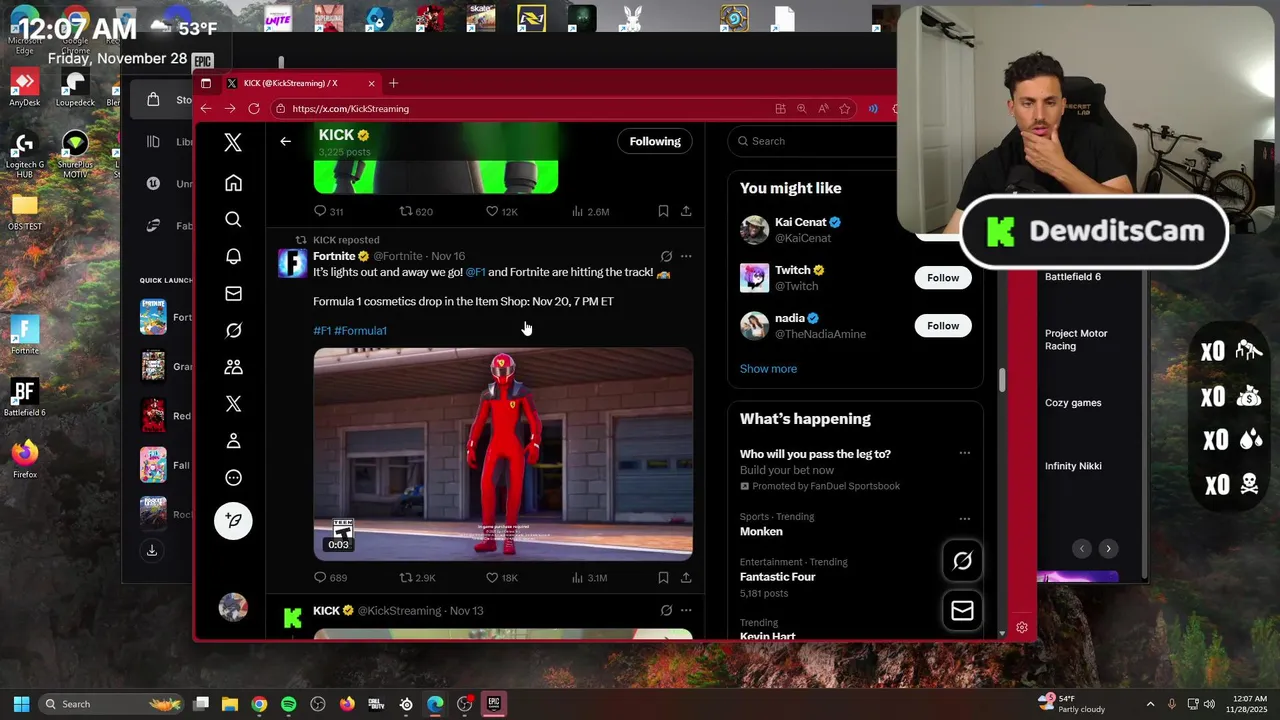Open the Explore magnifier icon in X sidebar
Viewport: 1280px width, 720px height.
[x=233, y=219]
